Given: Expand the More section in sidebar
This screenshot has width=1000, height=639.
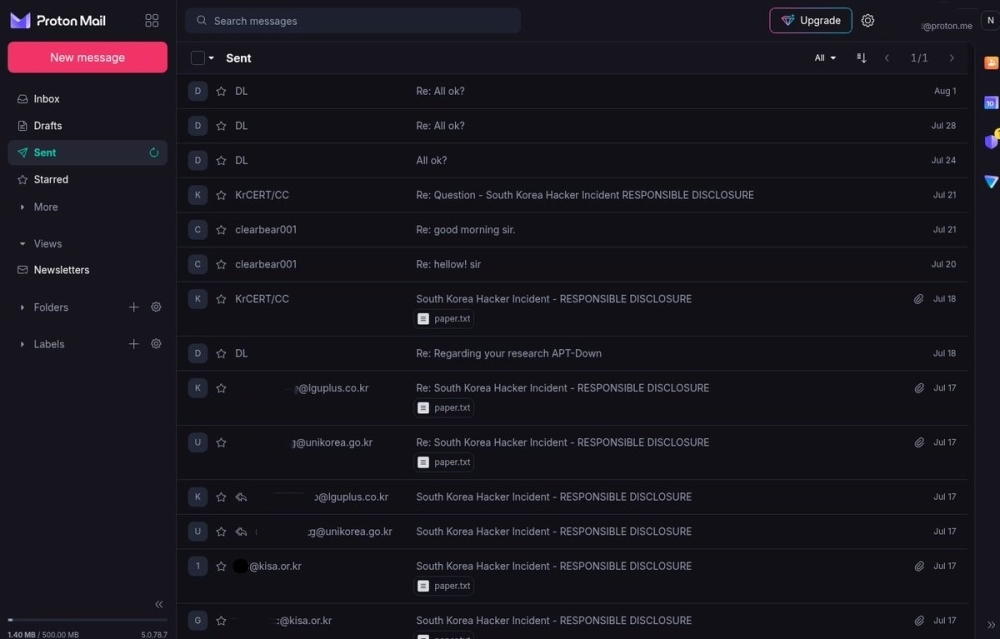Looking at the screenshot, I should pyautogui.click(x=45, y=207).
